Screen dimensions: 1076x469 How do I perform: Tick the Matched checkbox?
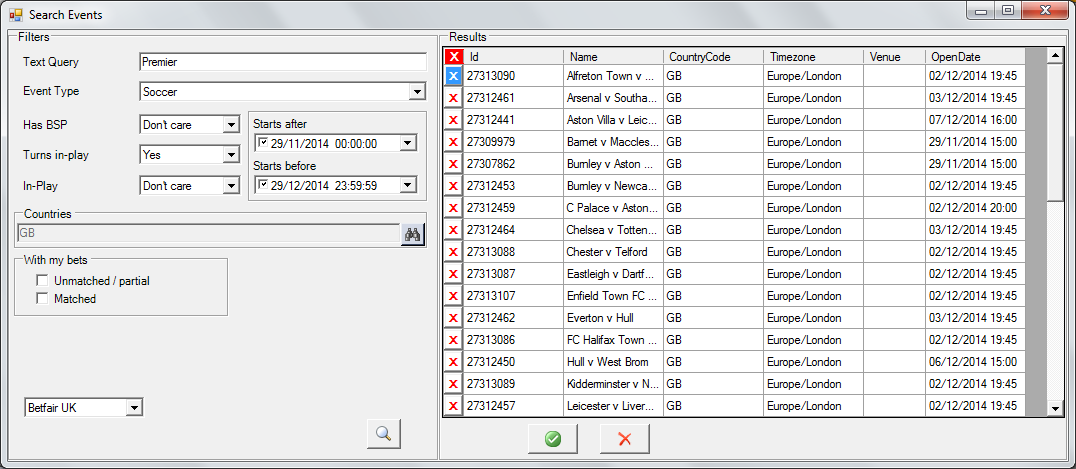(43, 298)
